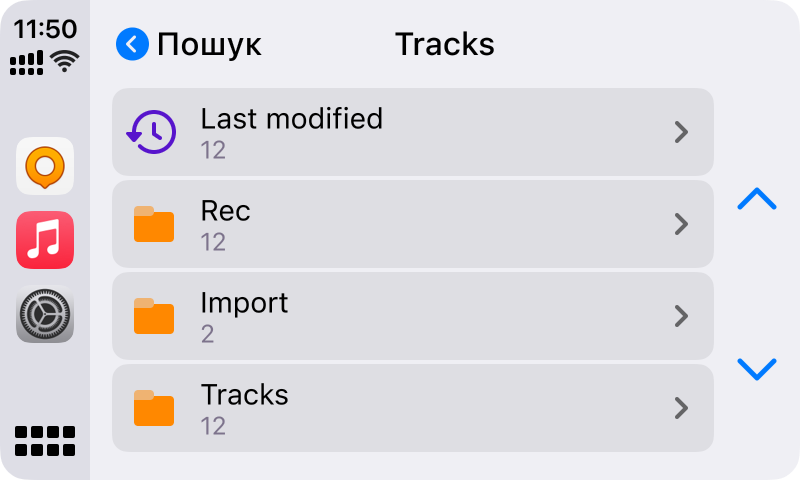Open the OsmAnd maps app icon

coord(45,166)
